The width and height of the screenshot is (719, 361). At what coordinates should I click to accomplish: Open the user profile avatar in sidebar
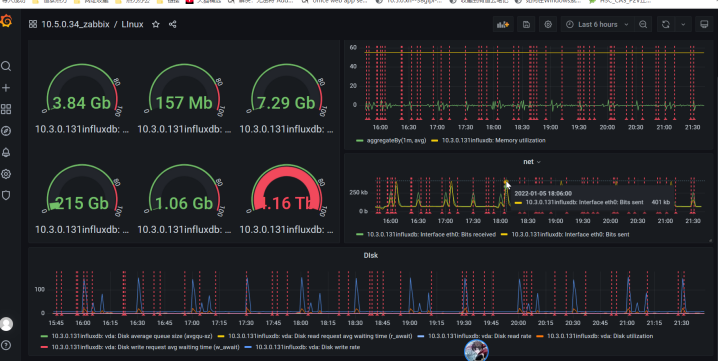click(x=6, y=324)
